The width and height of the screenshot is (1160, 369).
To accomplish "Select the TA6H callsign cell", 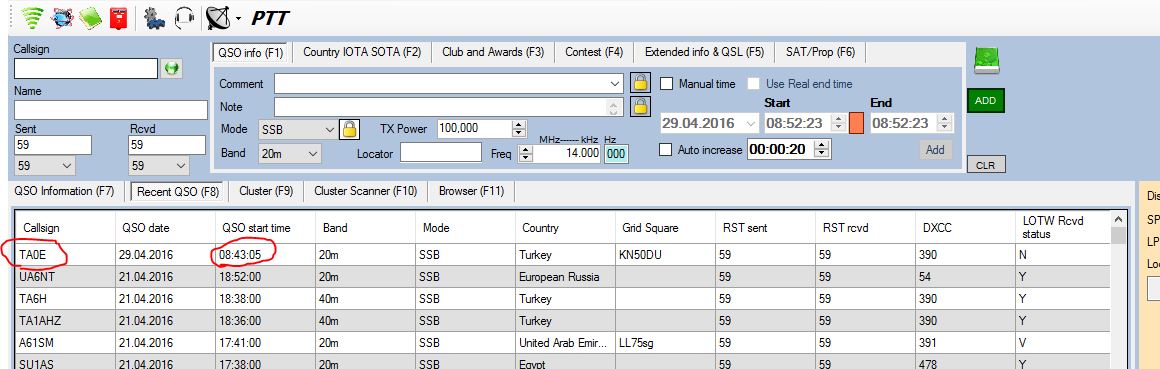I will [65, 299].
